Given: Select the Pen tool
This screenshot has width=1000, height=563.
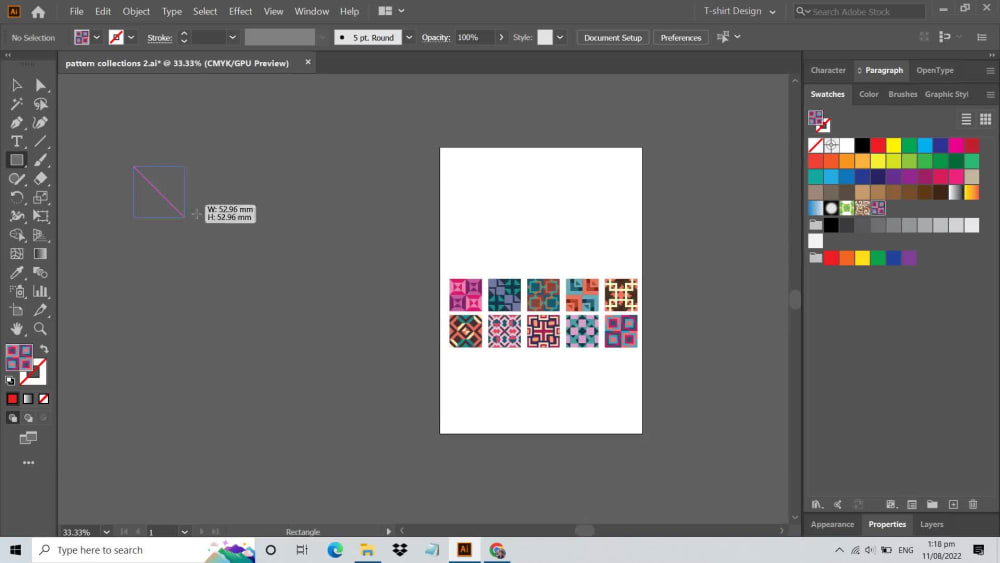Looking at the screenshot, I should [x=17, y=122].
